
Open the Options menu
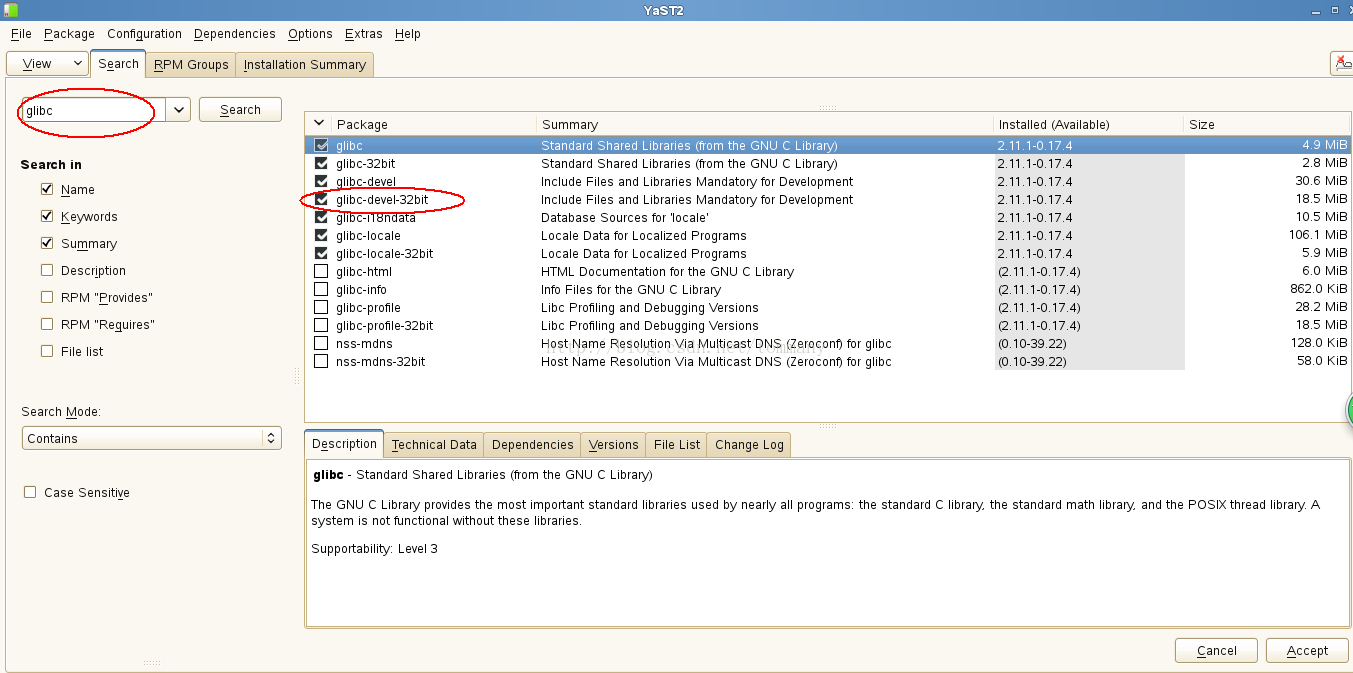click(310, 33)
